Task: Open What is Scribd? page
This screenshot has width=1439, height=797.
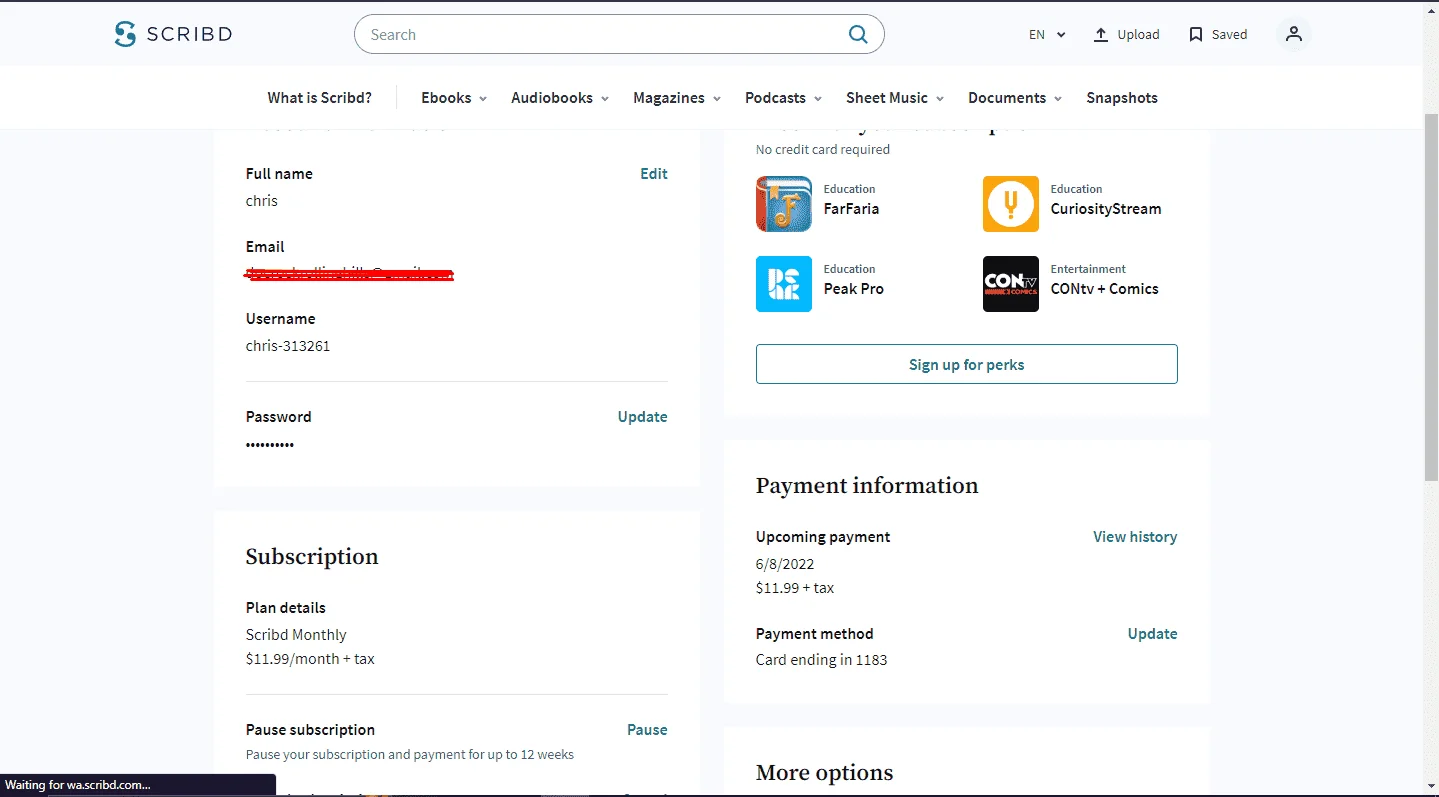Action: pos(320,98)
